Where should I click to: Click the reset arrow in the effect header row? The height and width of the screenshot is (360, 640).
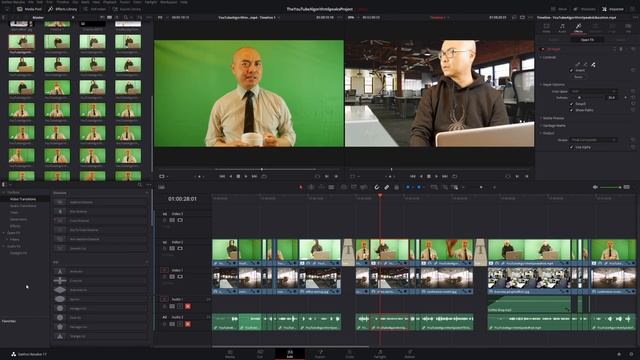(x=633, y=49)
